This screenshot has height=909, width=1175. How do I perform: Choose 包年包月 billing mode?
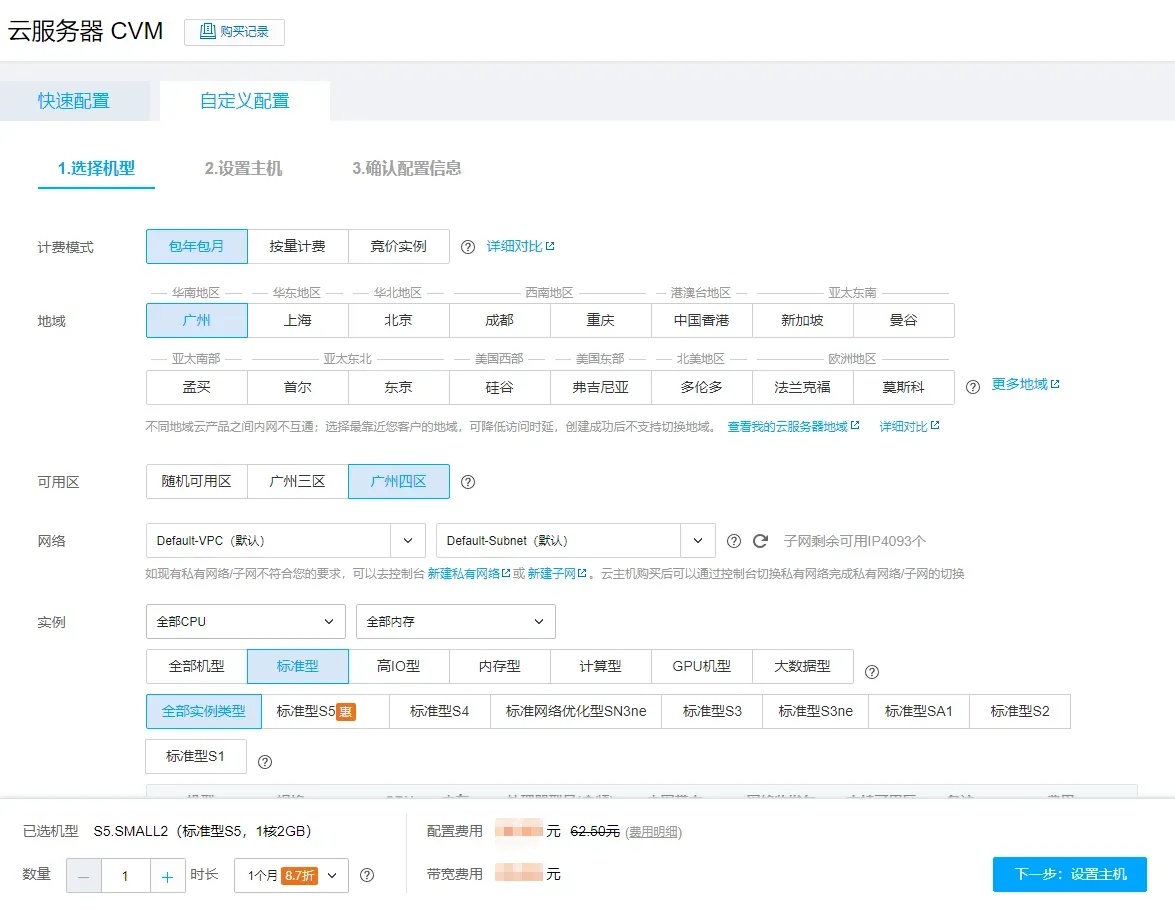pyautogui.click(x=196, y=247)
